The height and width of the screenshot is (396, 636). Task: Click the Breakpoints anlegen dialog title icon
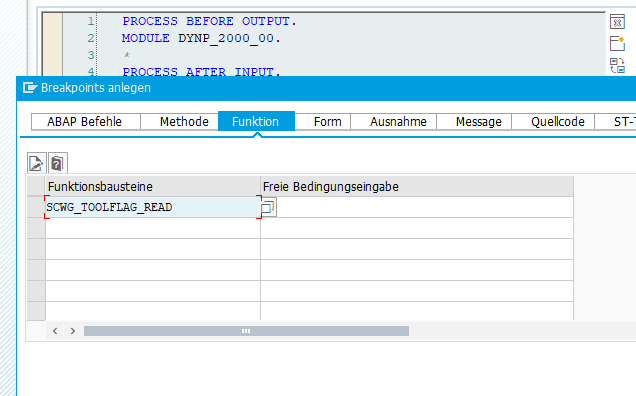pyautogui.click(x=30, y=88)
